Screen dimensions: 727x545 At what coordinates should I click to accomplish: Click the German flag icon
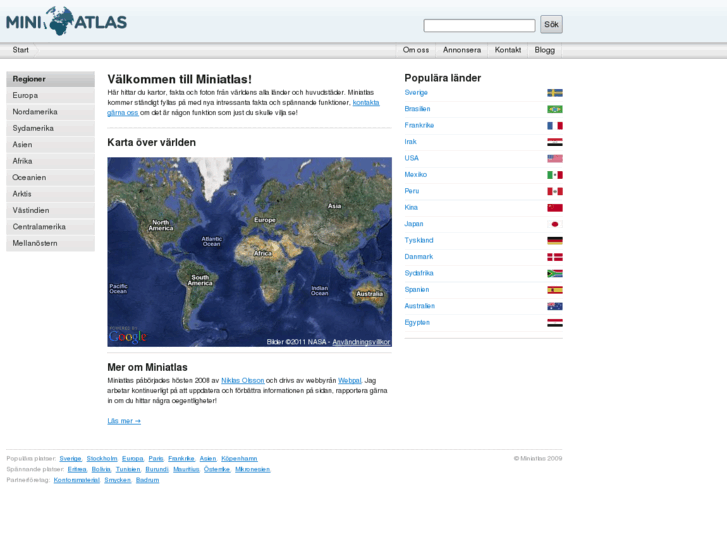pos(555,241)
